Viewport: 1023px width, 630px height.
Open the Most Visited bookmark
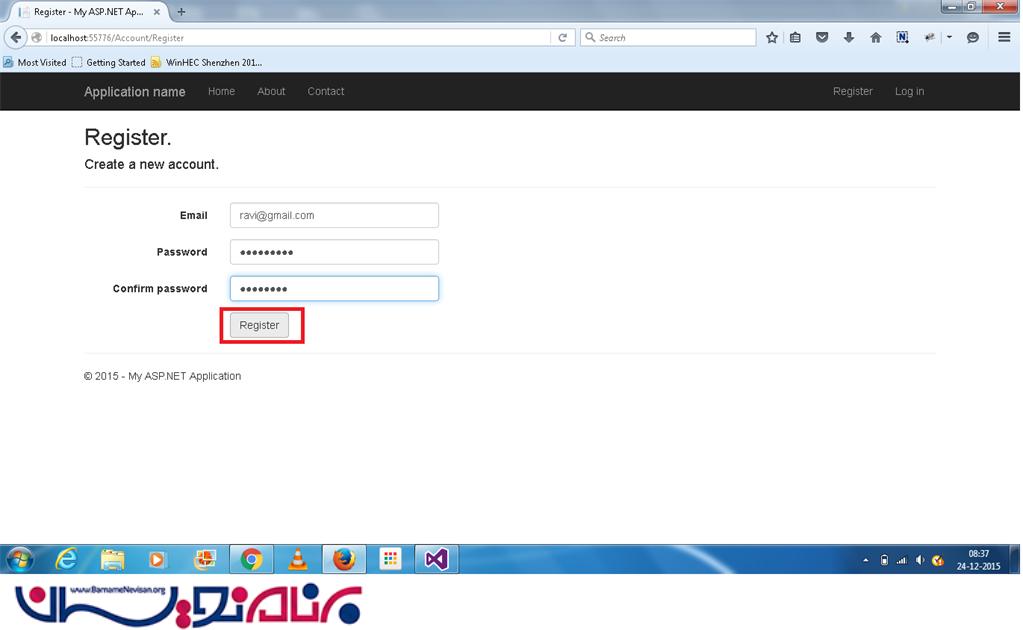coord(35,63)
